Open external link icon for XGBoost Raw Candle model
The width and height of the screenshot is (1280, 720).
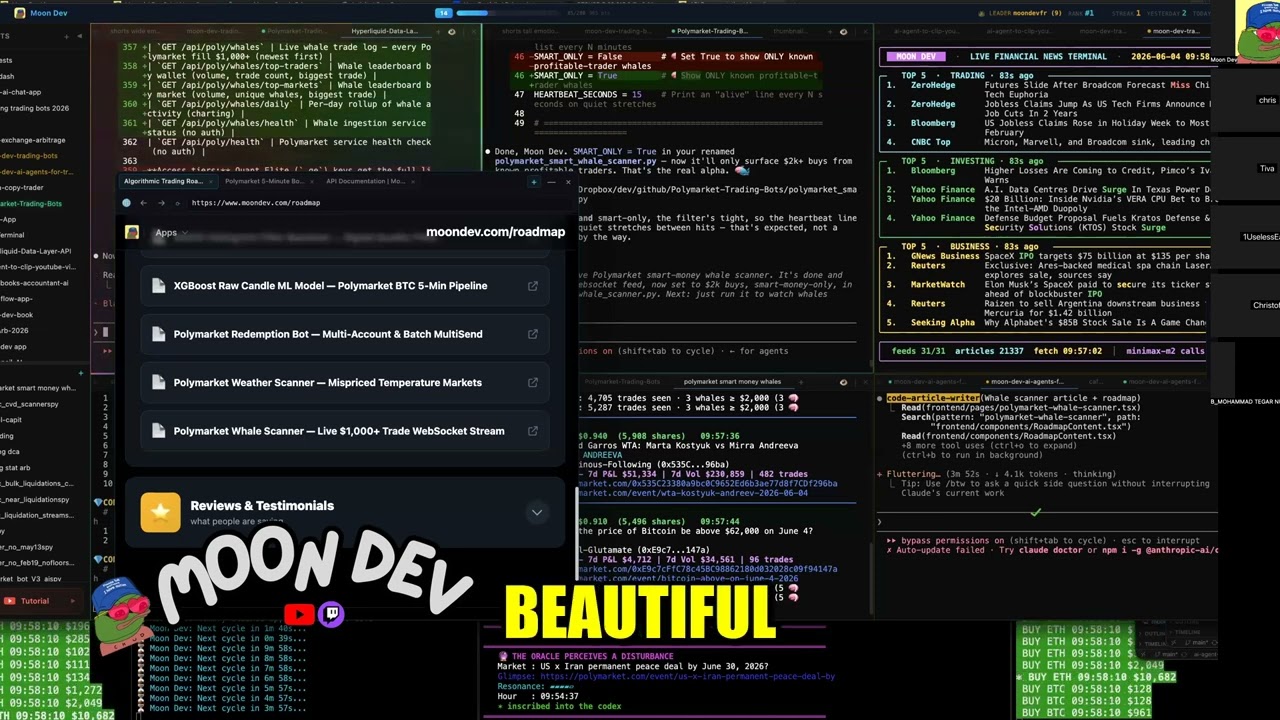click(533, 286)
